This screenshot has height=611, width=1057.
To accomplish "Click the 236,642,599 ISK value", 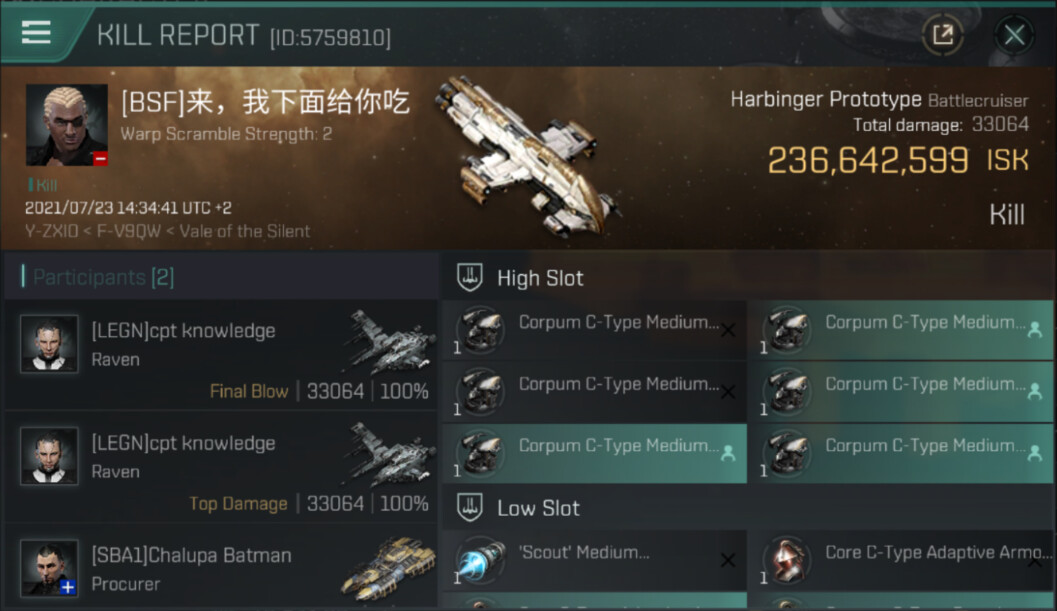I will tap(898, 161).
